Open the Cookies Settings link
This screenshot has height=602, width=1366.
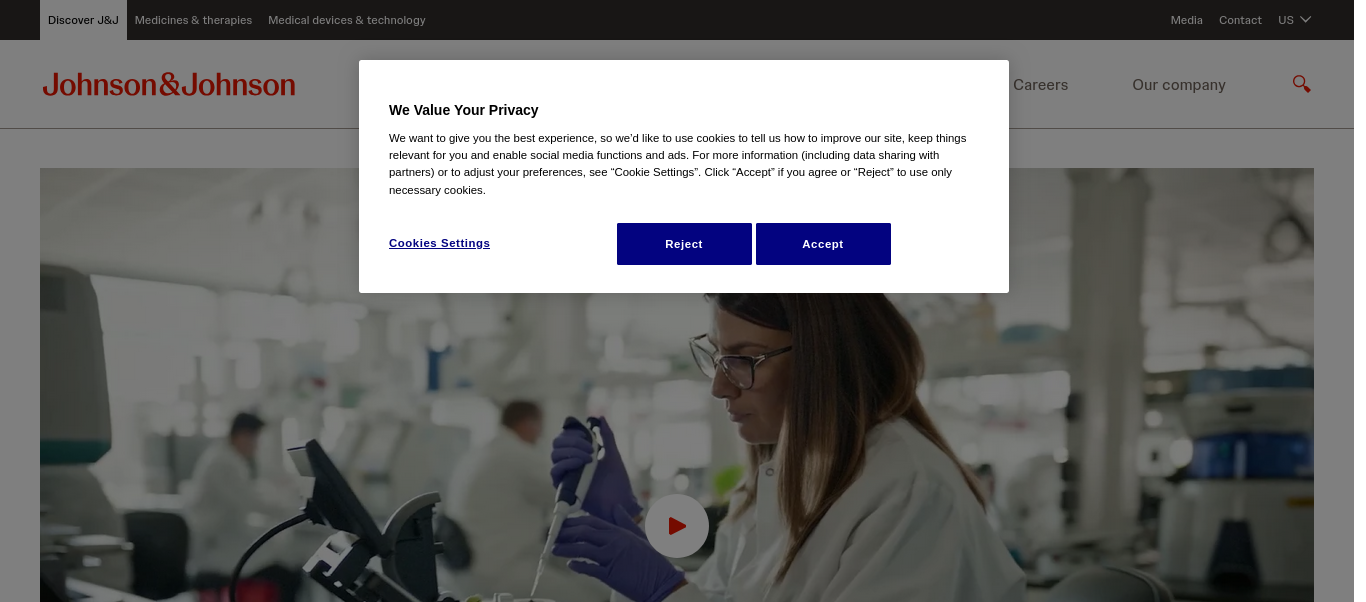439,243
